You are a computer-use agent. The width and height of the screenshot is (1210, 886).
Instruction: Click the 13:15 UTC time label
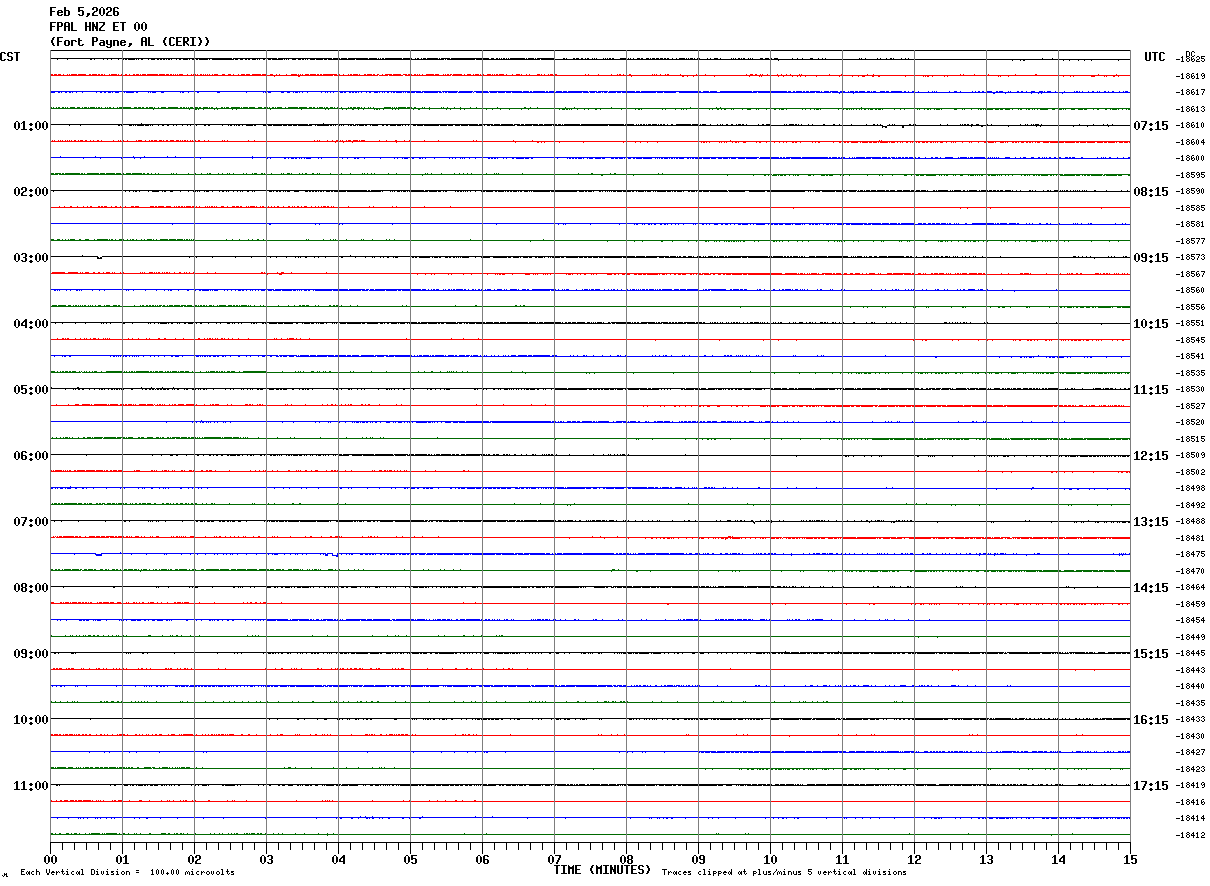coord(1150,522)
